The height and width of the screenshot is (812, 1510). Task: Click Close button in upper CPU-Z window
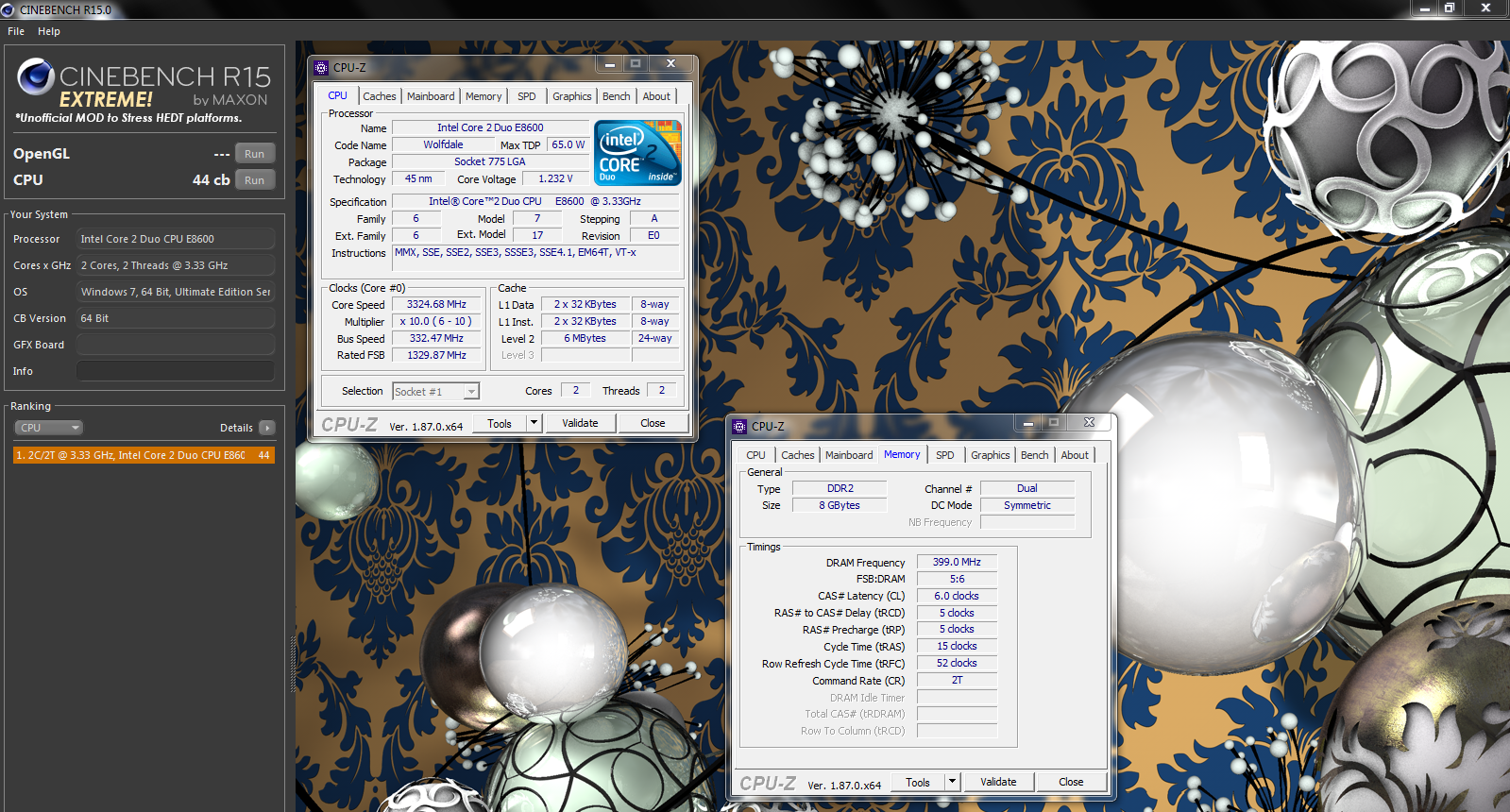click(x=653, y=423)
